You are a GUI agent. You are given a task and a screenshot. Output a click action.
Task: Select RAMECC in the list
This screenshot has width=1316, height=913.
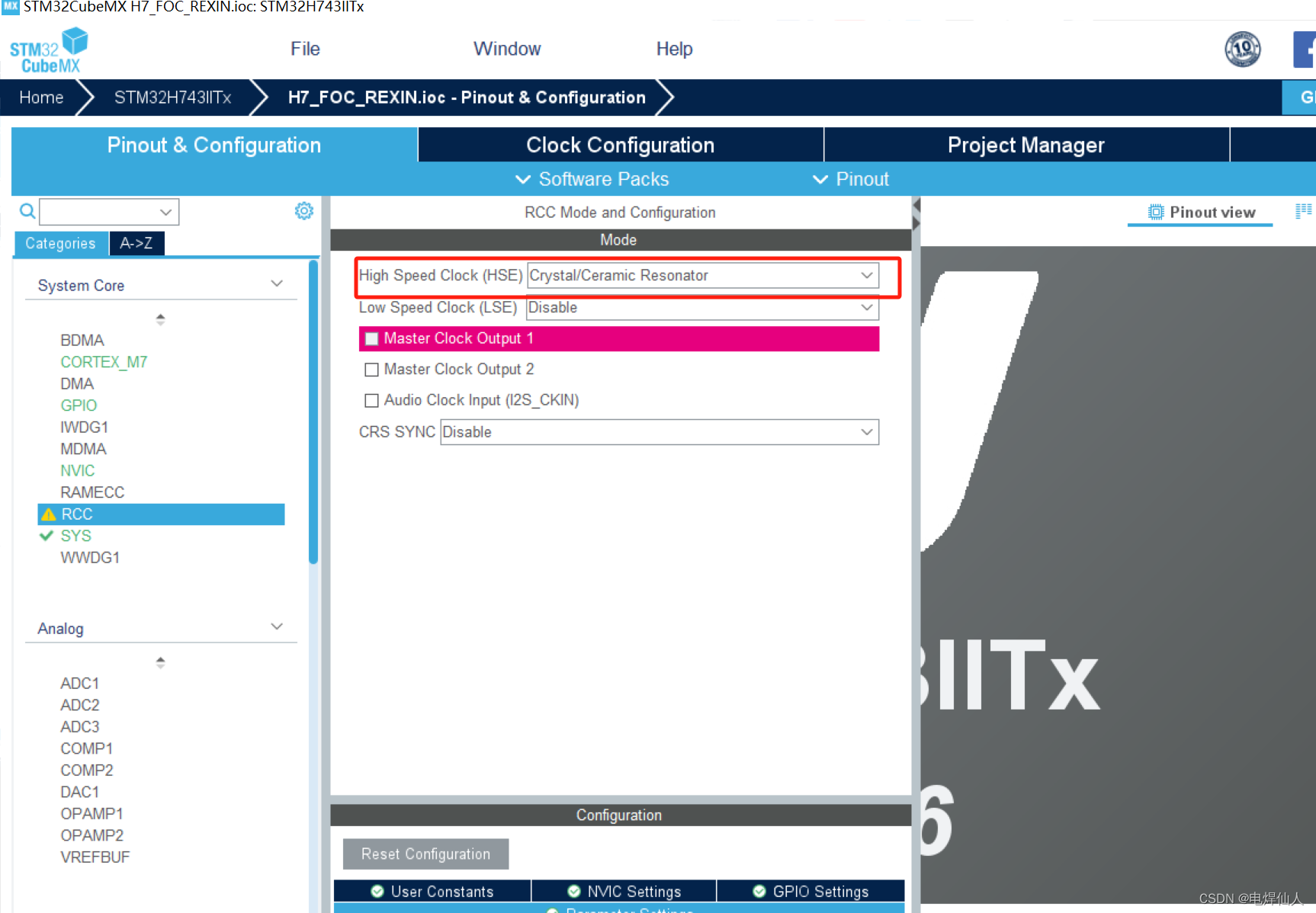[92, 492]
